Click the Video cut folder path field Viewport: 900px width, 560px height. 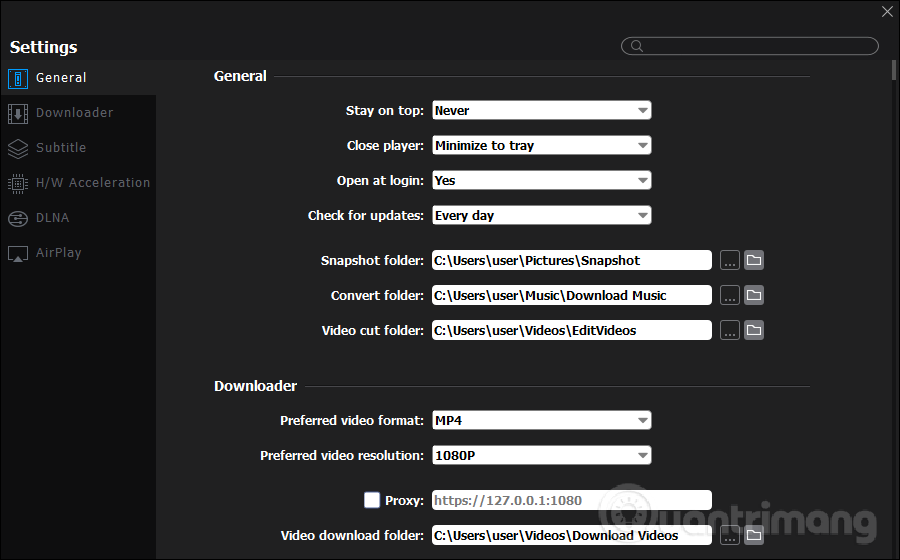coord(572,330)
